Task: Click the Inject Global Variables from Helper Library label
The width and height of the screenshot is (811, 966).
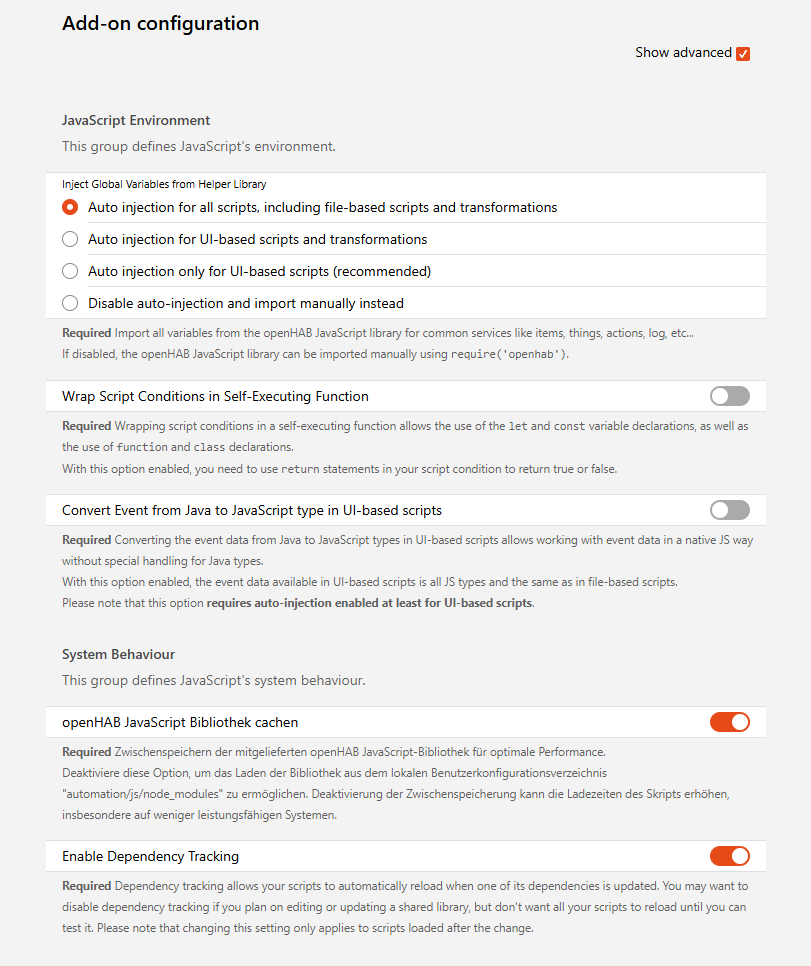Action: (164, 184)
